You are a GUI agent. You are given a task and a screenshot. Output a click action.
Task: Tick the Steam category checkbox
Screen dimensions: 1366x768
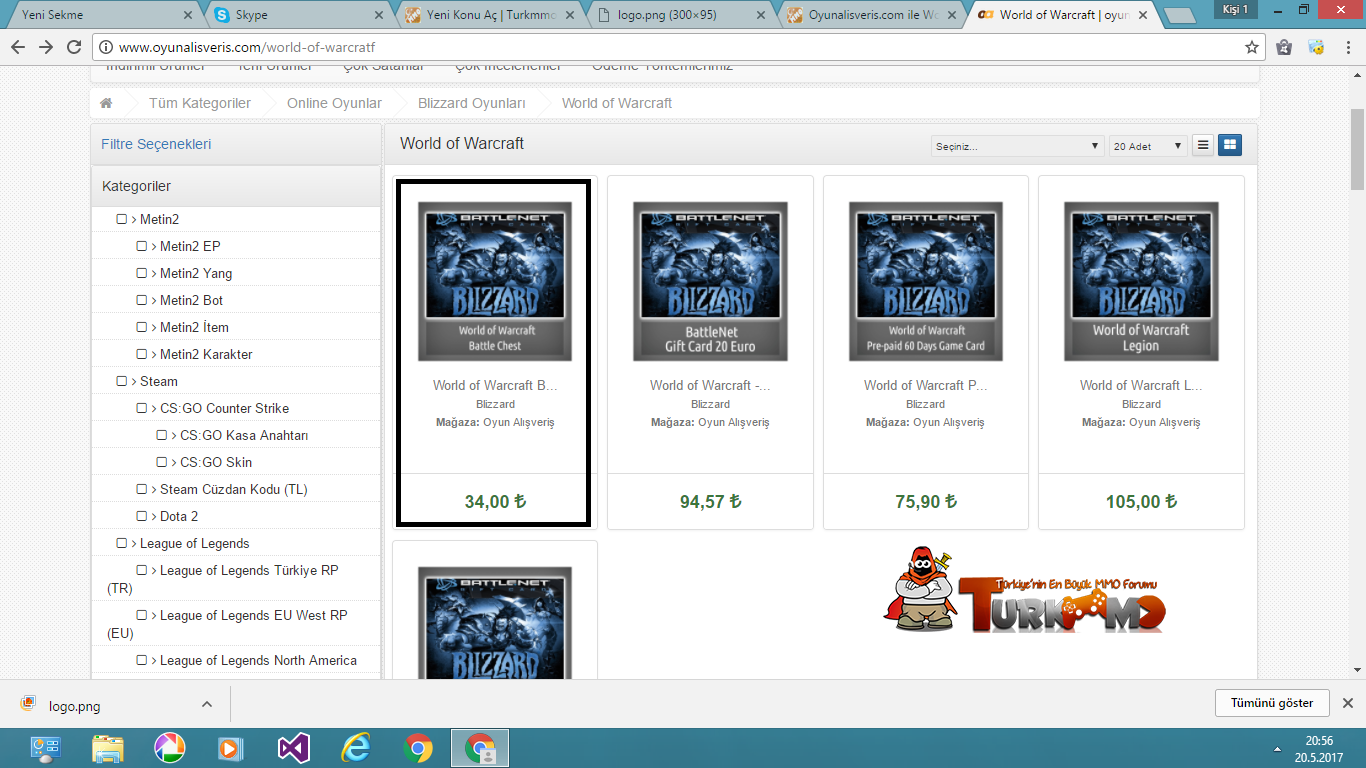(122, 381)
